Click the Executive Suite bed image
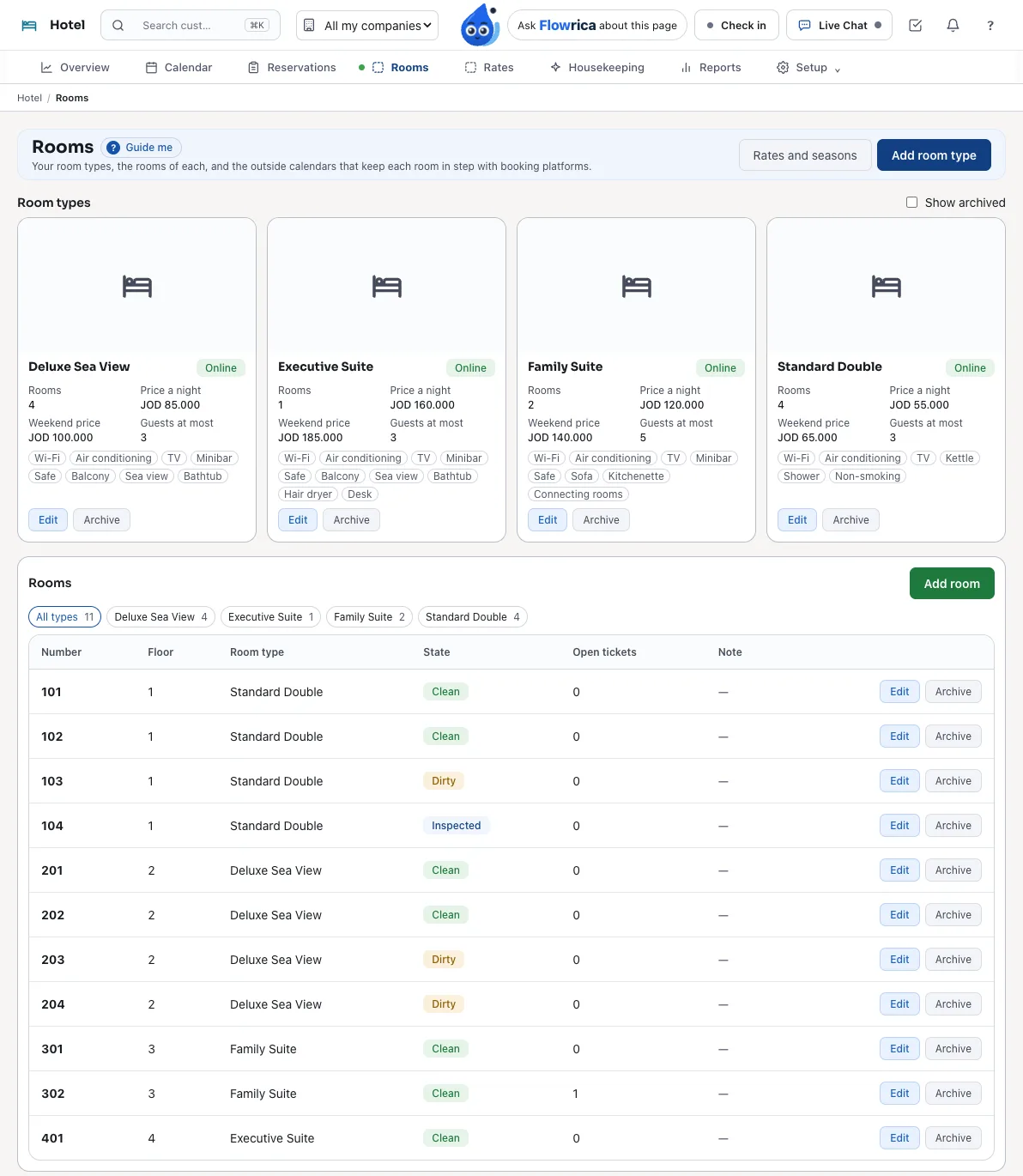1023x1176 pixels. pyautogui.click(x=387, y=286)
